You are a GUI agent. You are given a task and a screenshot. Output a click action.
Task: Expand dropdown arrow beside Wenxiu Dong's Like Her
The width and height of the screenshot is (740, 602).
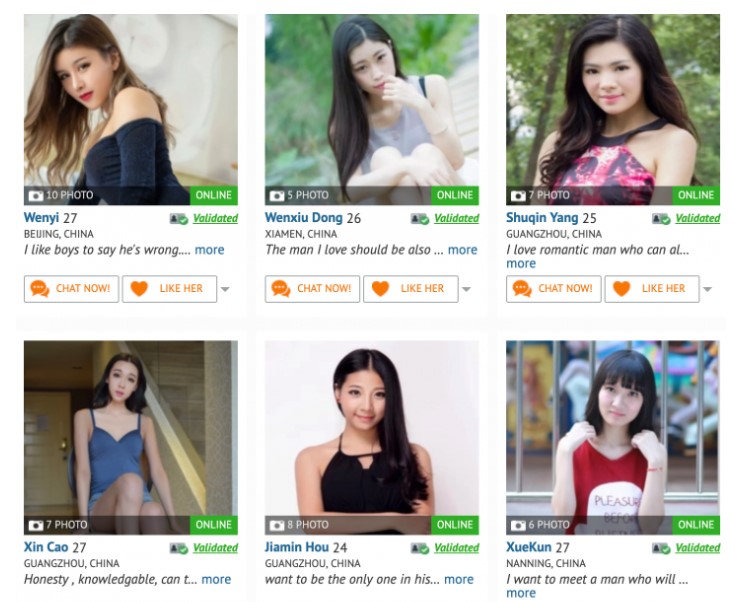click(x=466, y=289)
